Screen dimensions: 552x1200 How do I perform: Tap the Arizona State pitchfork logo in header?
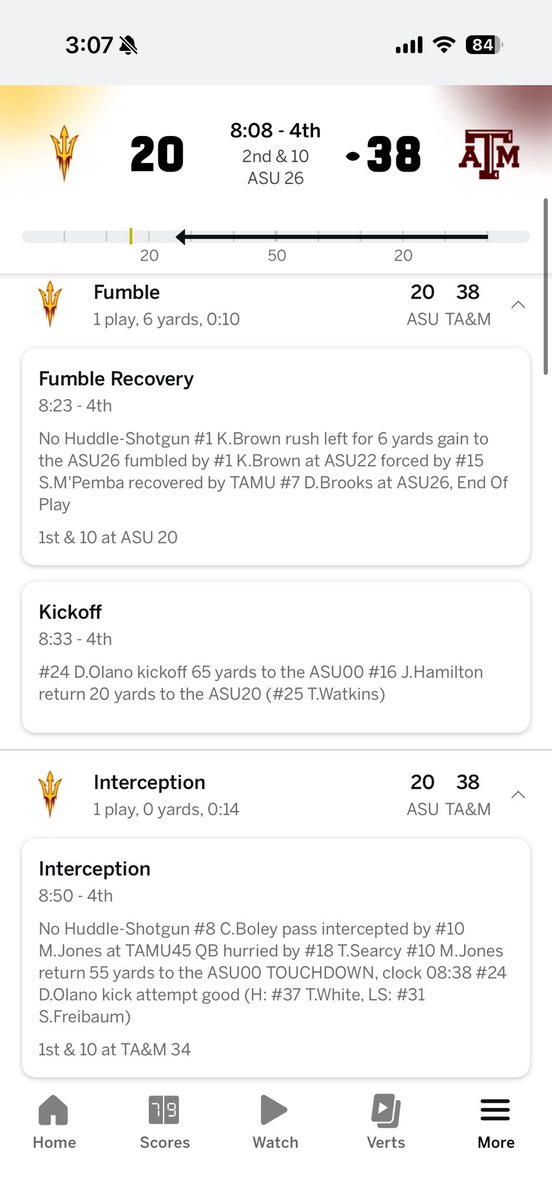(64, 155)
